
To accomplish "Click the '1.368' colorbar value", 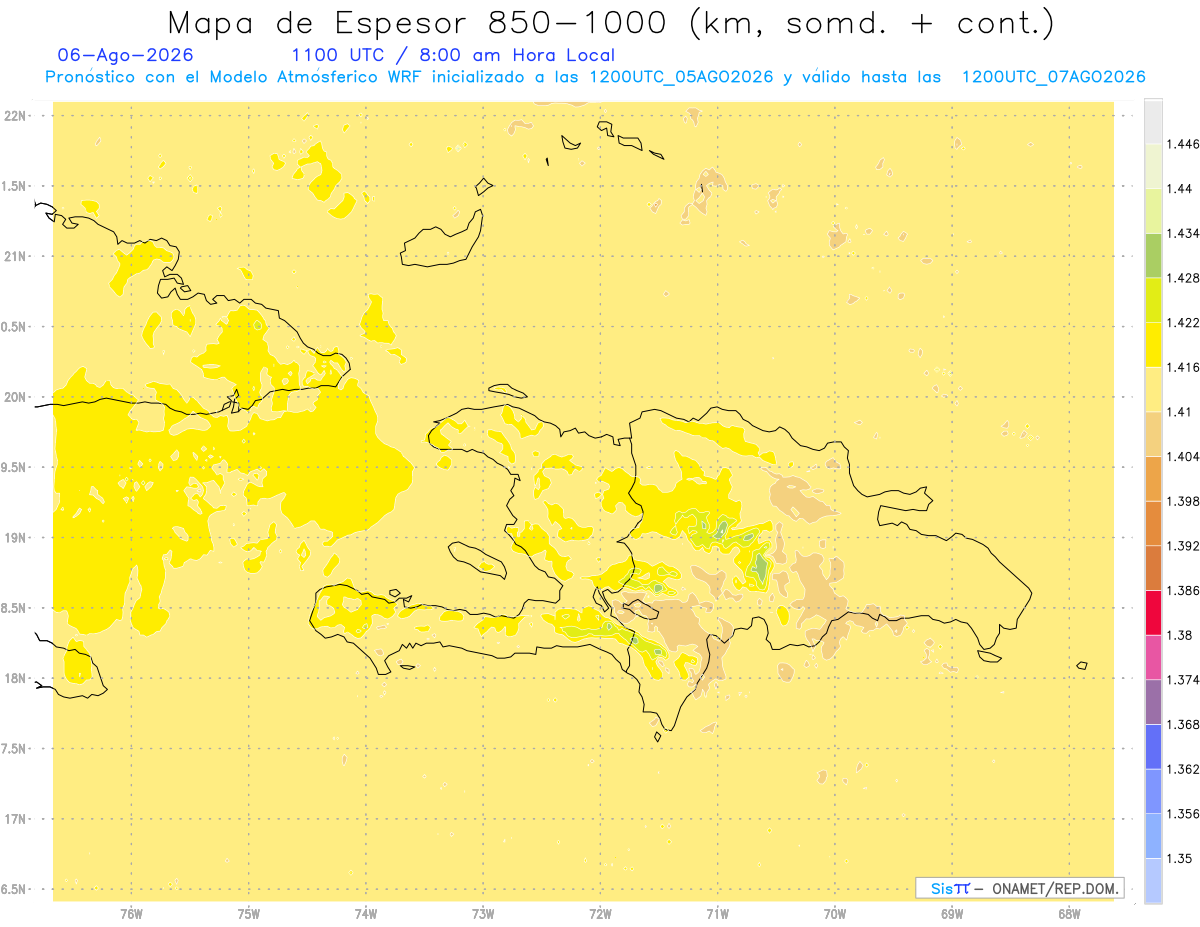I will 1183,725.
